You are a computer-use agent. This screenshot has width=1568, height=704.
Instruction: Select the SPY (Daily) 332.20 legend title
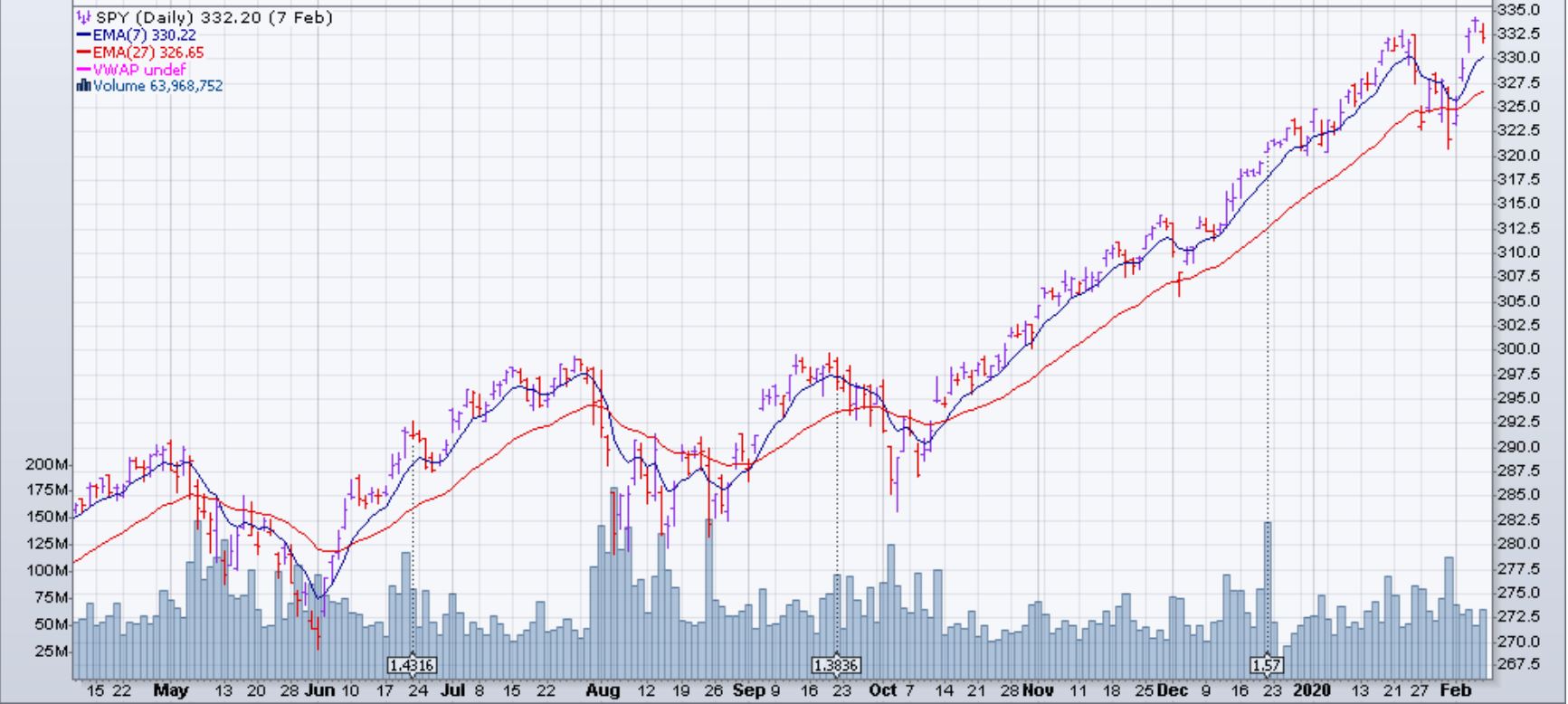click(x=214, y=17)
